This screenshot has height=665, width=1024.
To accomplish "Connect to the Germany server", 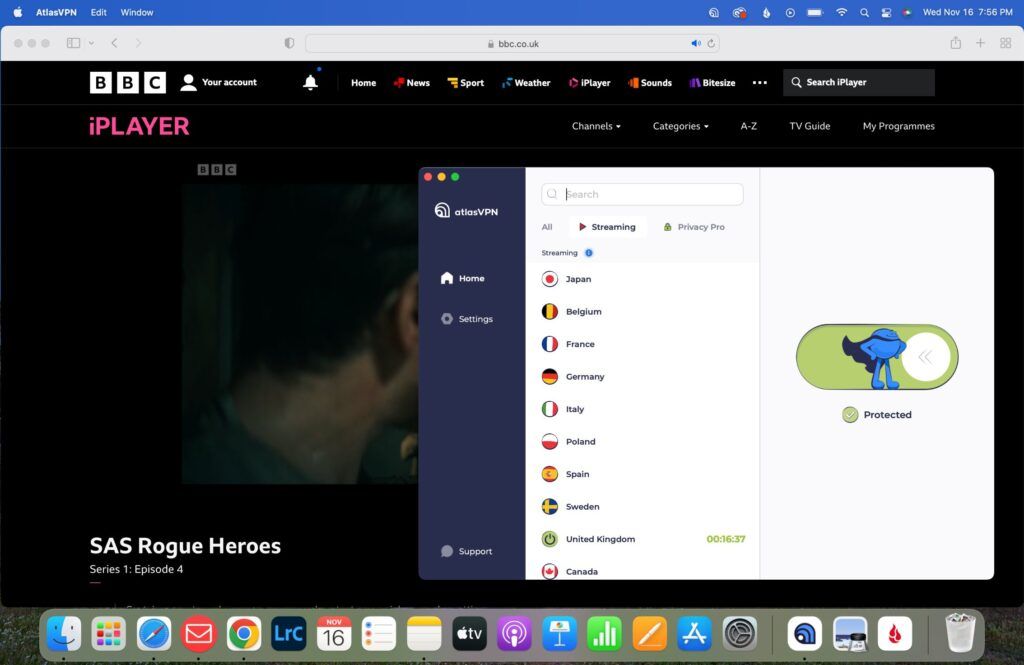I will click(x=642, y=377).
